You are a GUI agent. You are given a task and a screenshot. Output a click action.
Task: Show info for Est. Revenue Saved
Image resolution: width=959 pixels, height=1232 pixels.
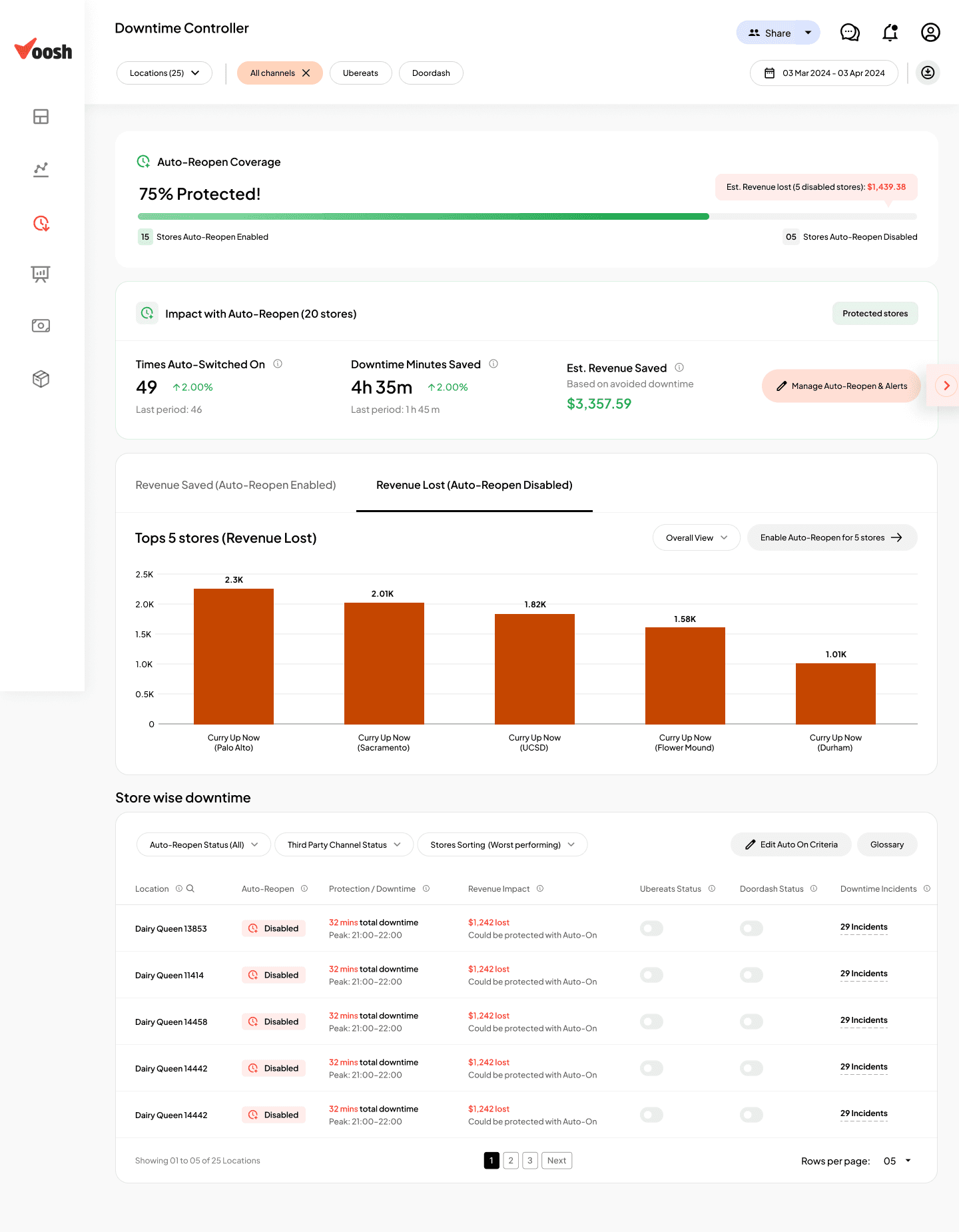click(679, 367)
